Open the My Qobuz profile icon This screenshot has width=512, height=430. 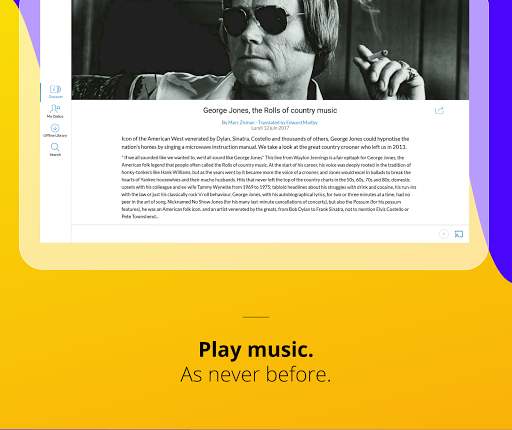(55, 109)
